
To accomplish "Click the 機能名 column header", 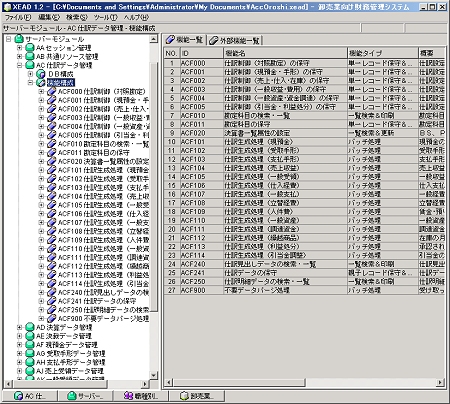I will (x=285, y=53).
